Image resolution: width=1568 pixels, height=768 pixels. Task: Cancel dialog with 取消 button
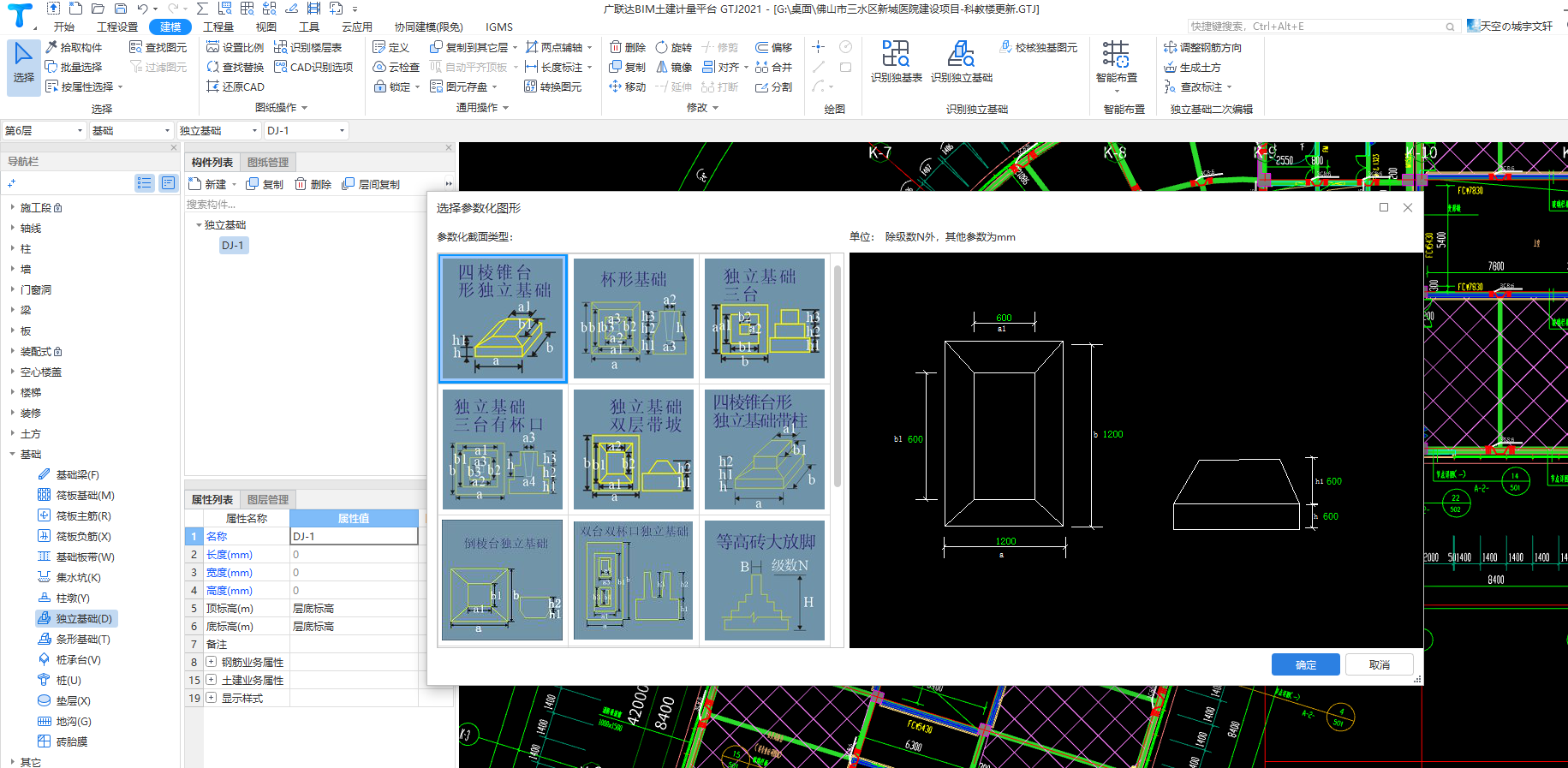coord(1379,664)
